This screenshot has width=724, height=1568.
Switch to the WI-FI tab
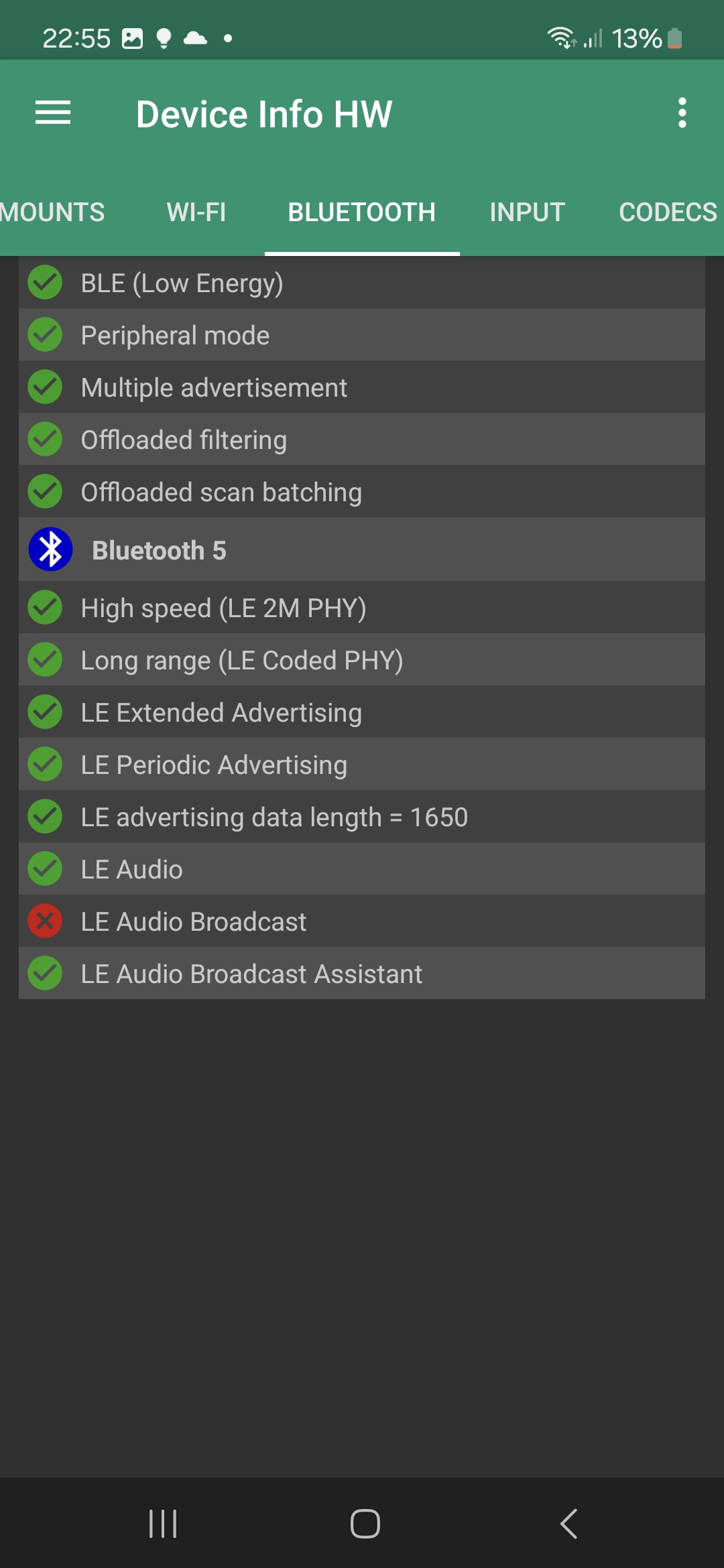tap(196, 212)
